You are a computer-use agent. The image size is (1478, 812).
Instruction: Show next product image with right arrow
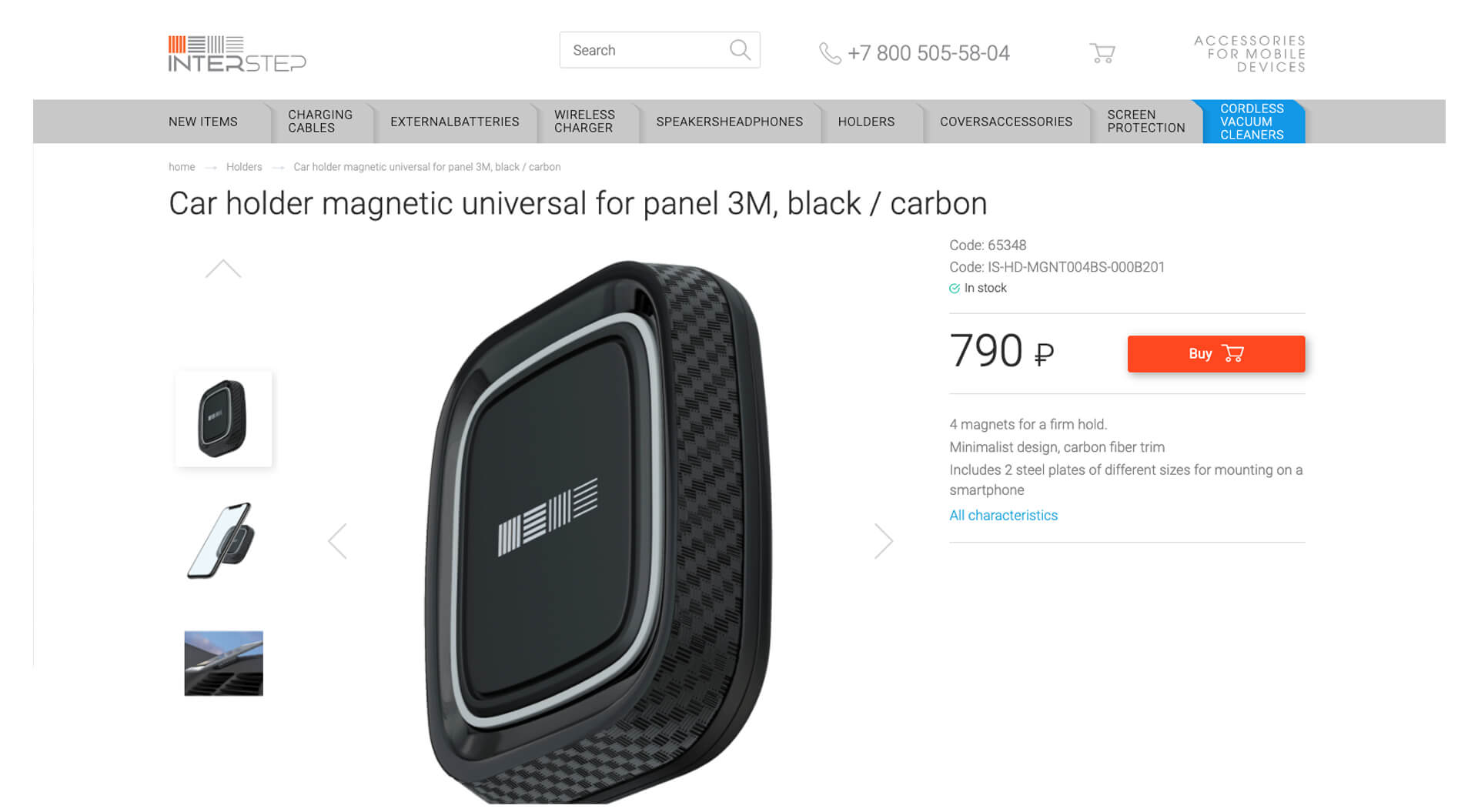884,541
